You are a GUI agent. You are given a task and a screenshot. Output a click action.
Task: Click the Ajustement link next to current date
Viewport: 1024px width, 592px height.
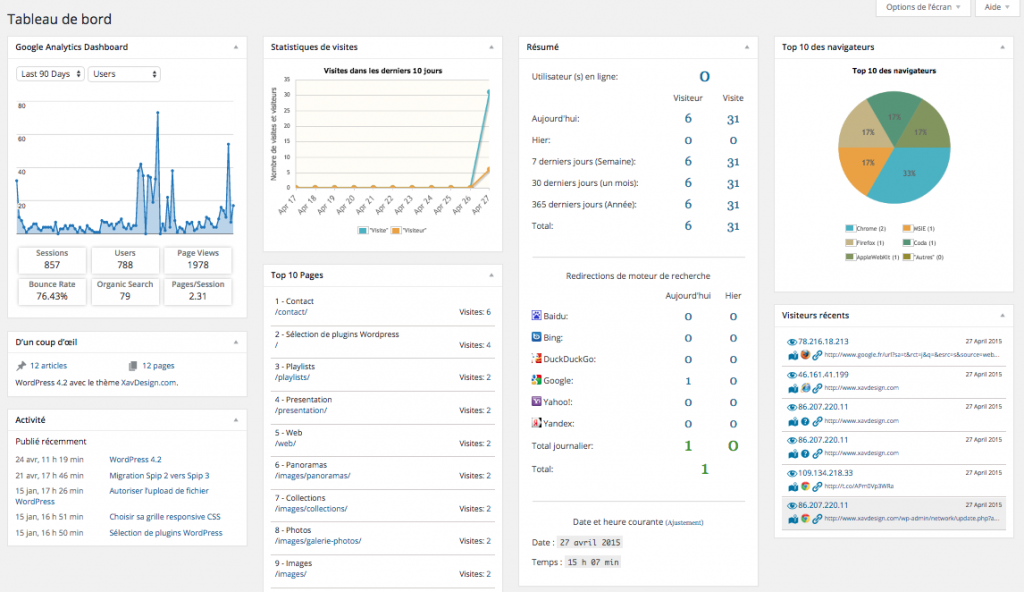click(684, 523)
